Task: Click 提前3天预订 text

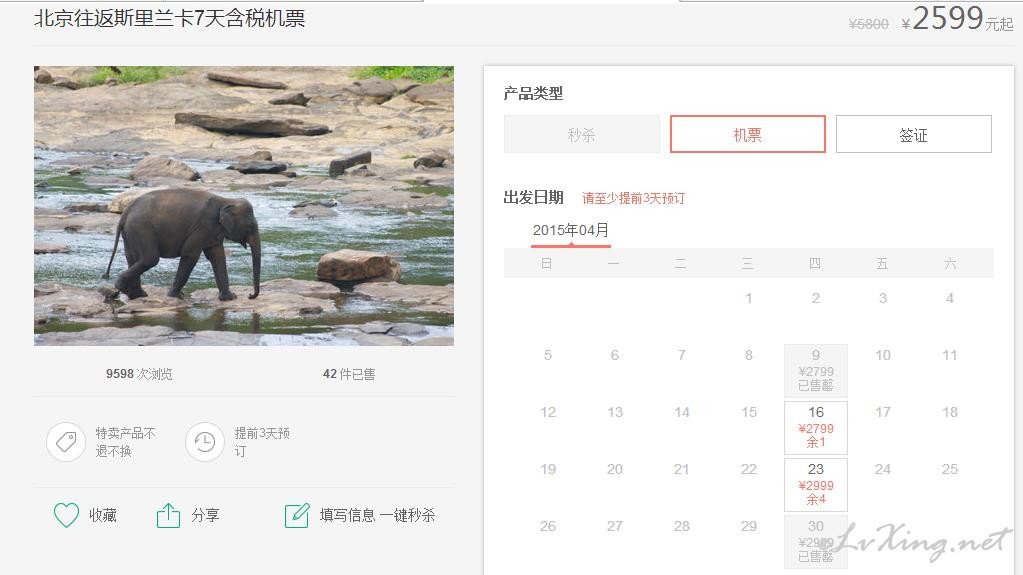Action: point(262,442)
